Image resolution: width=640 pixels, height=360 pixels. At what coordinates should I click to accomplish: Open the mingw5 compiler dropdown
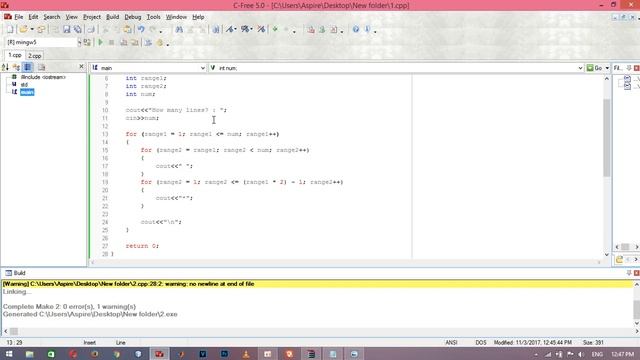[79, 42]
